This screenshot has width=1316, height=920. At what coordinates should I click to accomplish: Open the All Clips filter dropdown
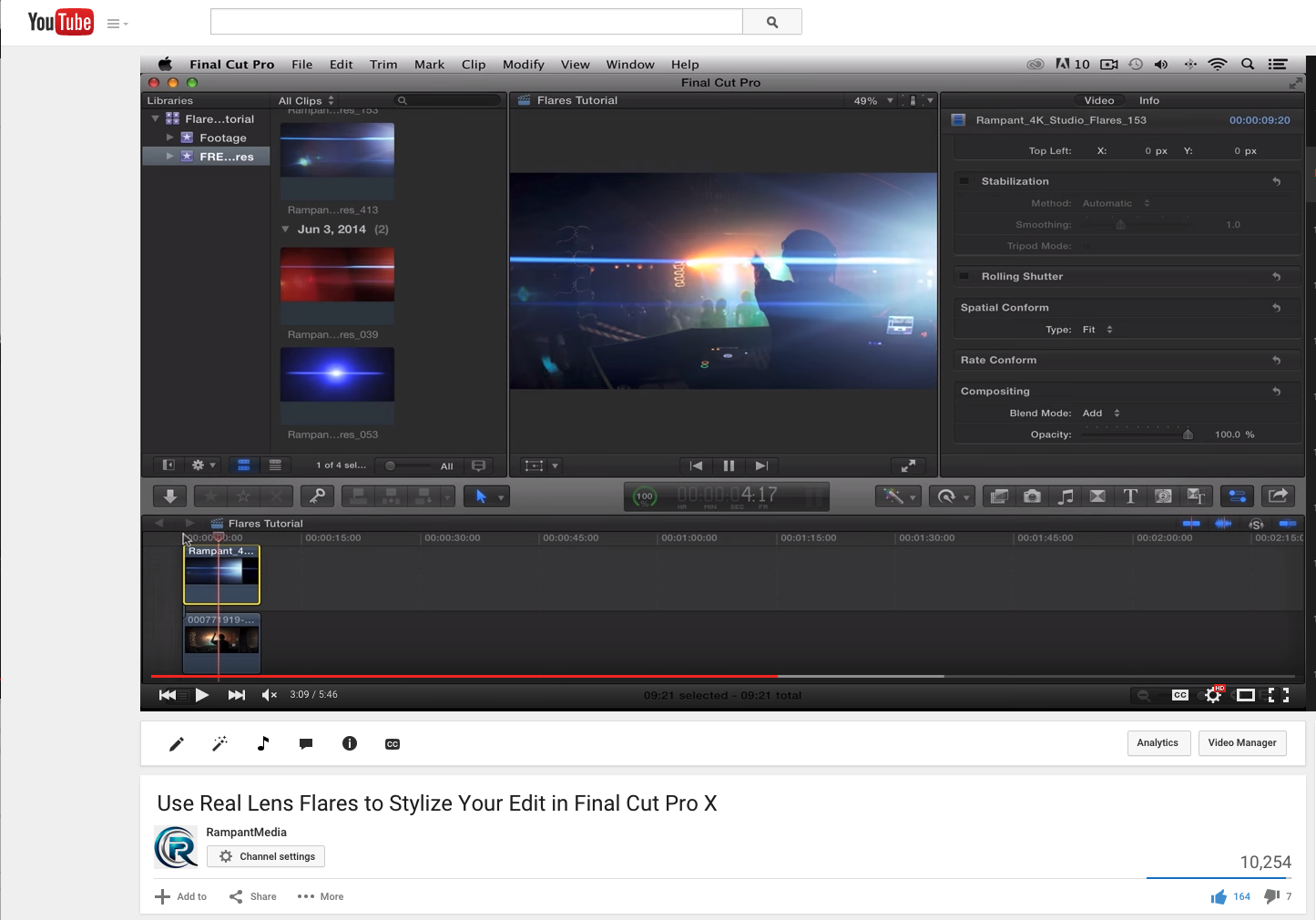click(x=307, y=101)
